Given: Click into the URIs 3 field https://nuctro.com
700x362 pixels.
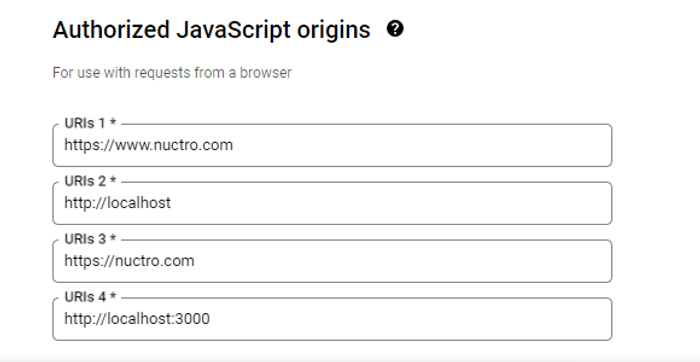Looking at the screenshot, I should pos(332,261).
